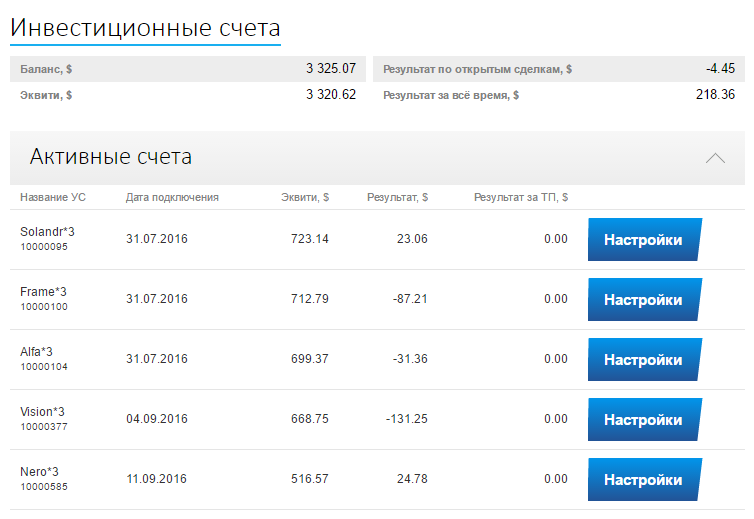
Task: Click the Дата подключения column header
Action: click(172, 198)
